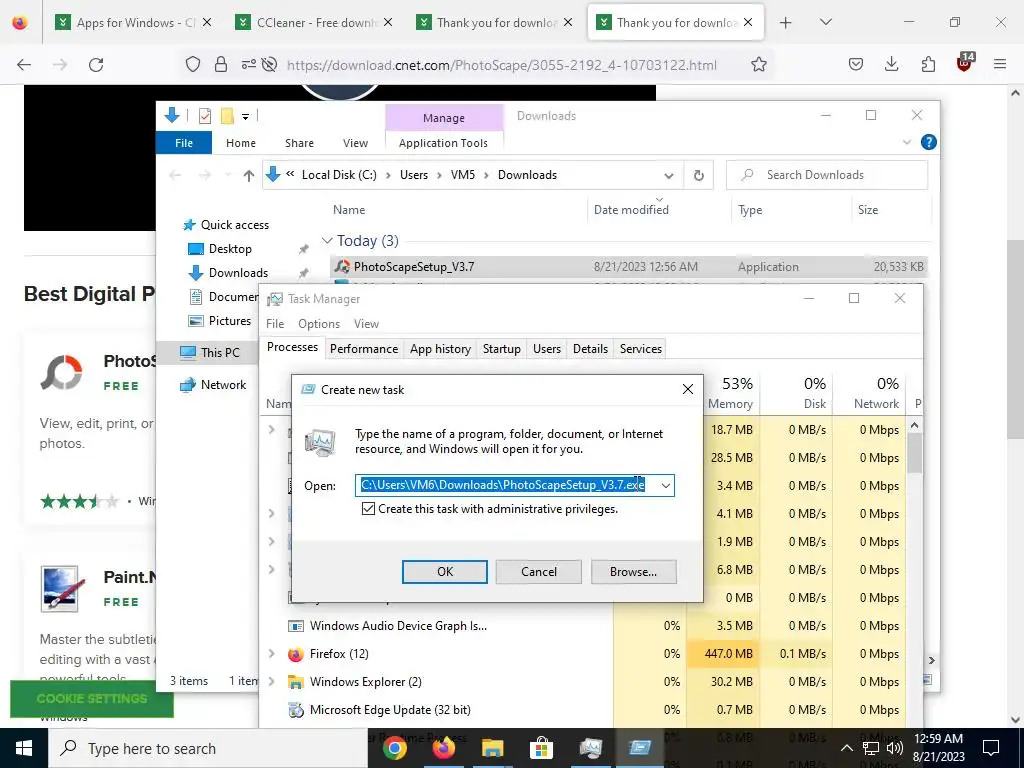Open the tracking protection shield icon
This screenshot has height=768, width=1024.
click(193, 64)
